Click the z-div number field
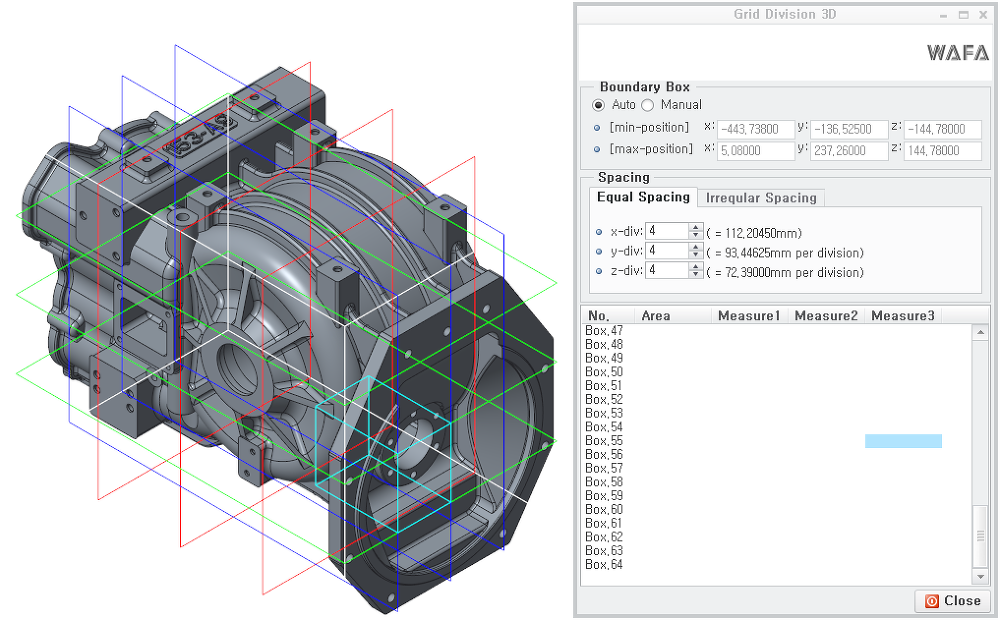Screen dimensions: 1000x620 pyautogui.click(x=667, y=270)
